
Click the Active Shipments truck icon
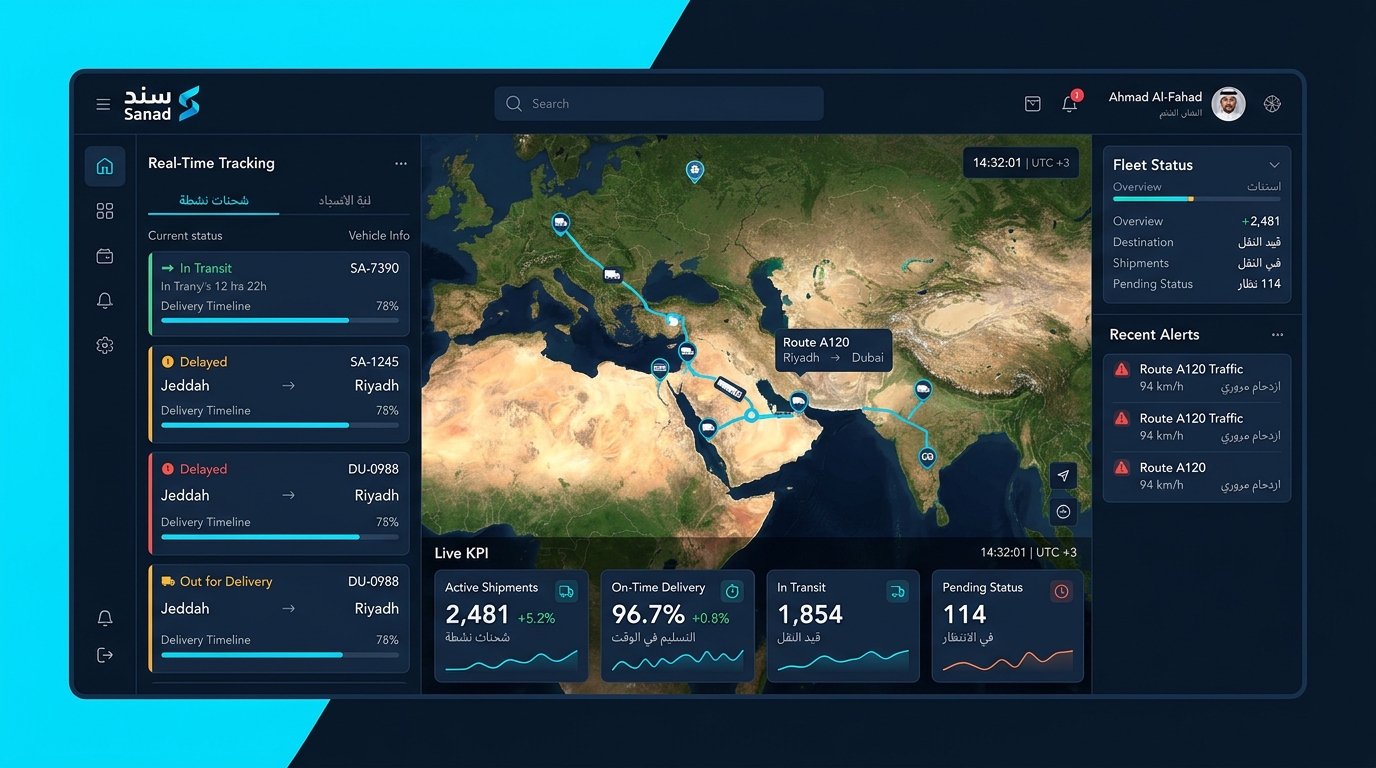(x=566, y=591)
